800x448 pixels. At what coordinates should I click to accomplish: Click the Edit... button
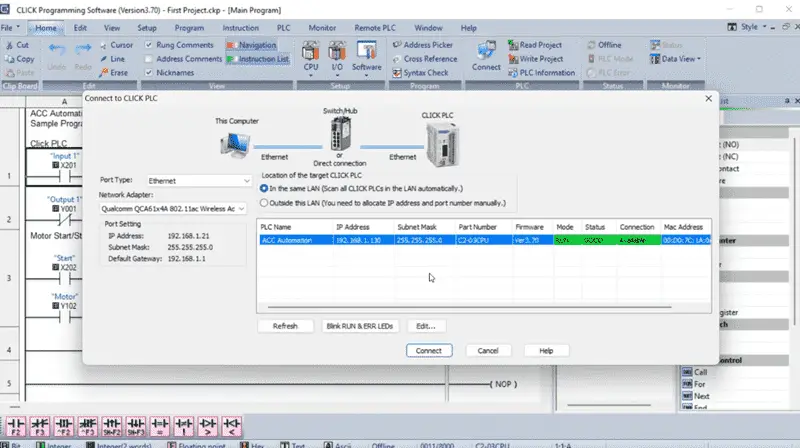(426, 326)
